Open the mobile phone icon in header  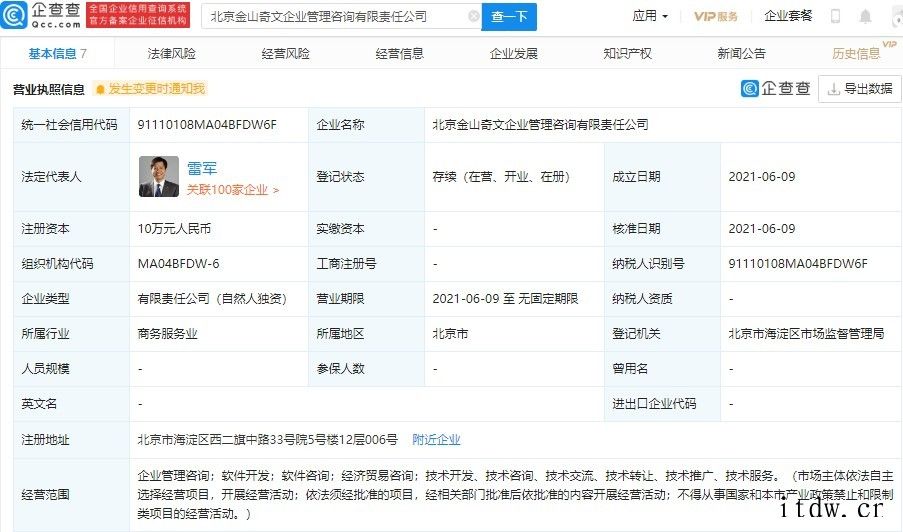(835, 16)
